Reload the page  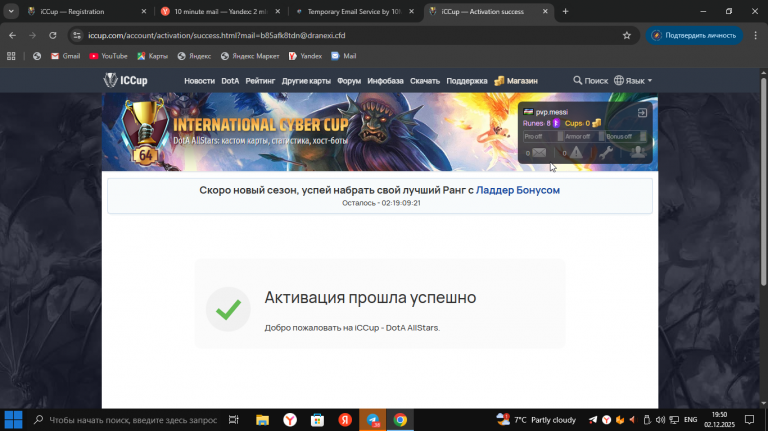pyautogui.click(x=53, y=35)
